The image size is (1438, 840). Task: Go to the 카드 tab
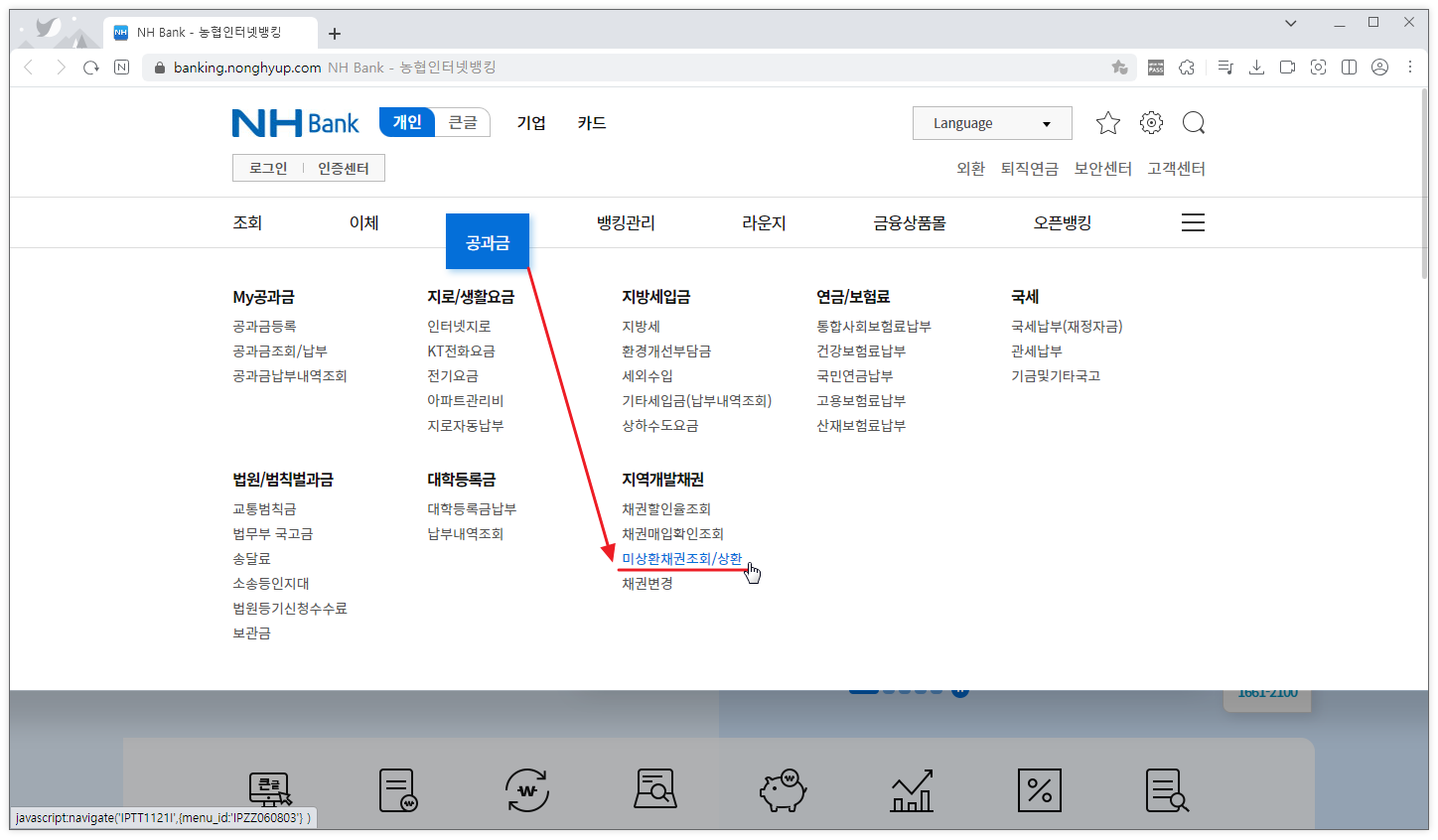coord(592,123)
